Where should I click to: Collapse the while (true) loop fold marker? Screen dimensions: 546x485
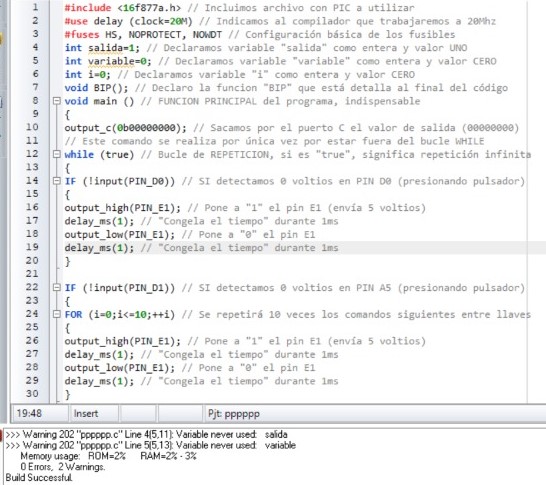[x=56, y=154]
